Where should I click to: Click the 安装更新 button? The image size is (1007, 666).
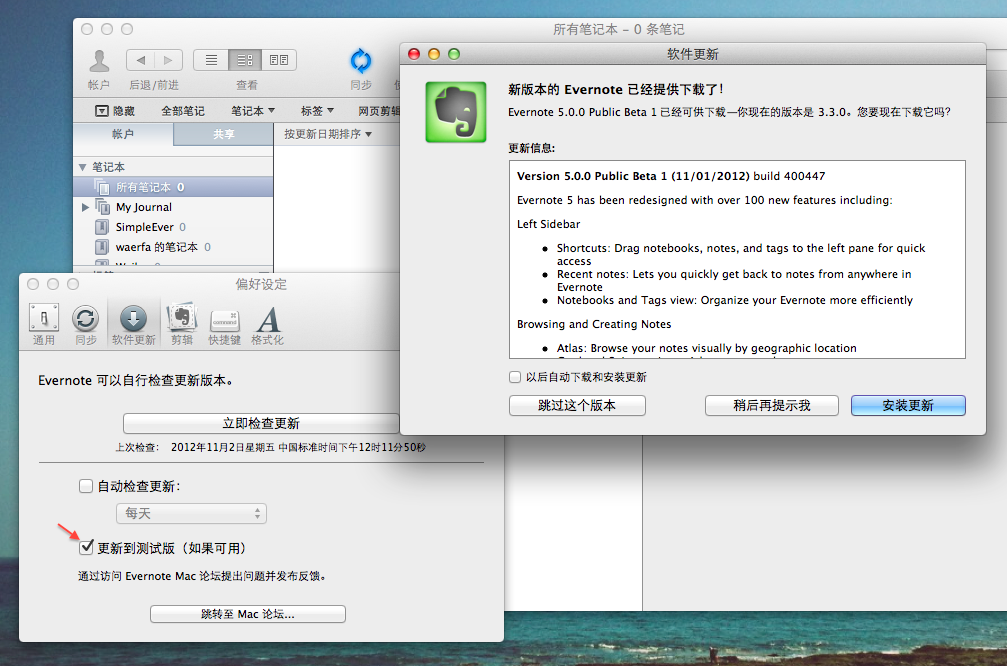(907, 405)
